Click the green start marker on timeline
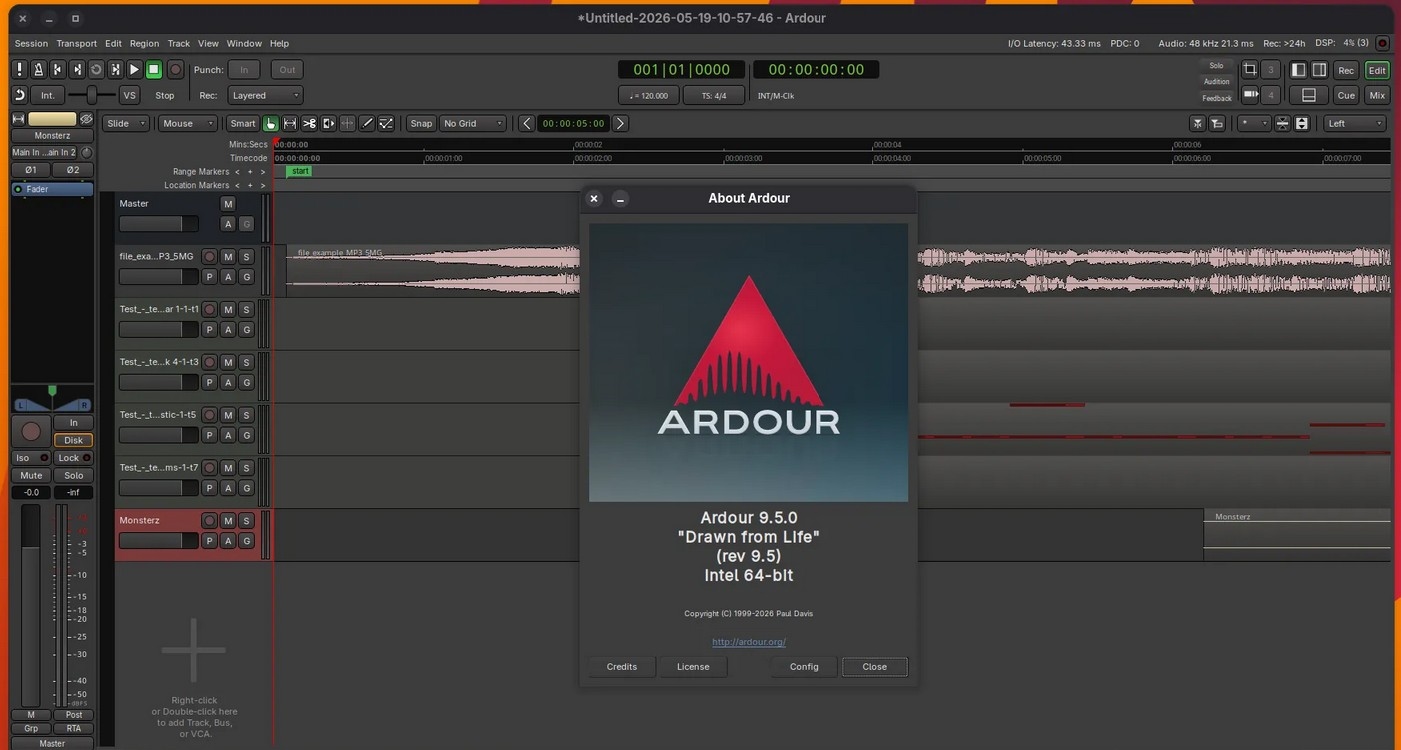 (x=299, y=171)
